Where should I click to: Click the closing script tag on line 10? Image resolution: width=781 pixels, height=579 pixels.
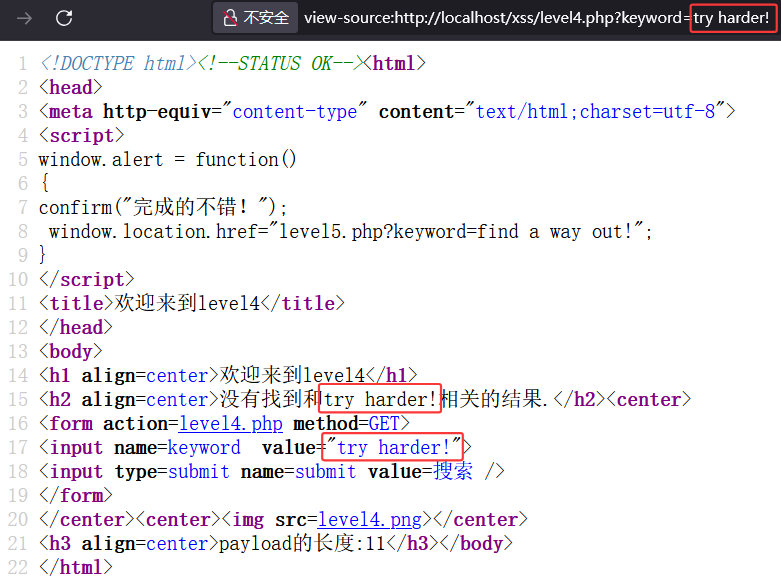point(87,280)
